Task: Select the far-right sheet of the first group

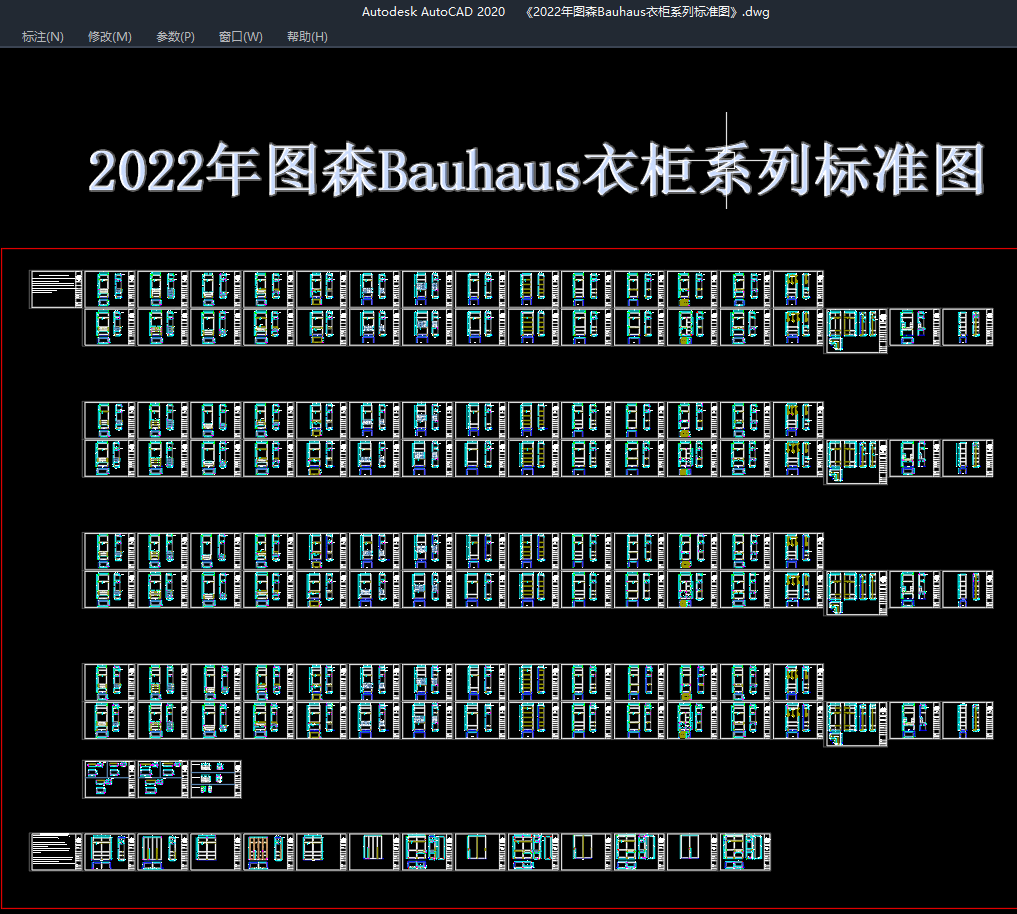Action: (968, 327)
